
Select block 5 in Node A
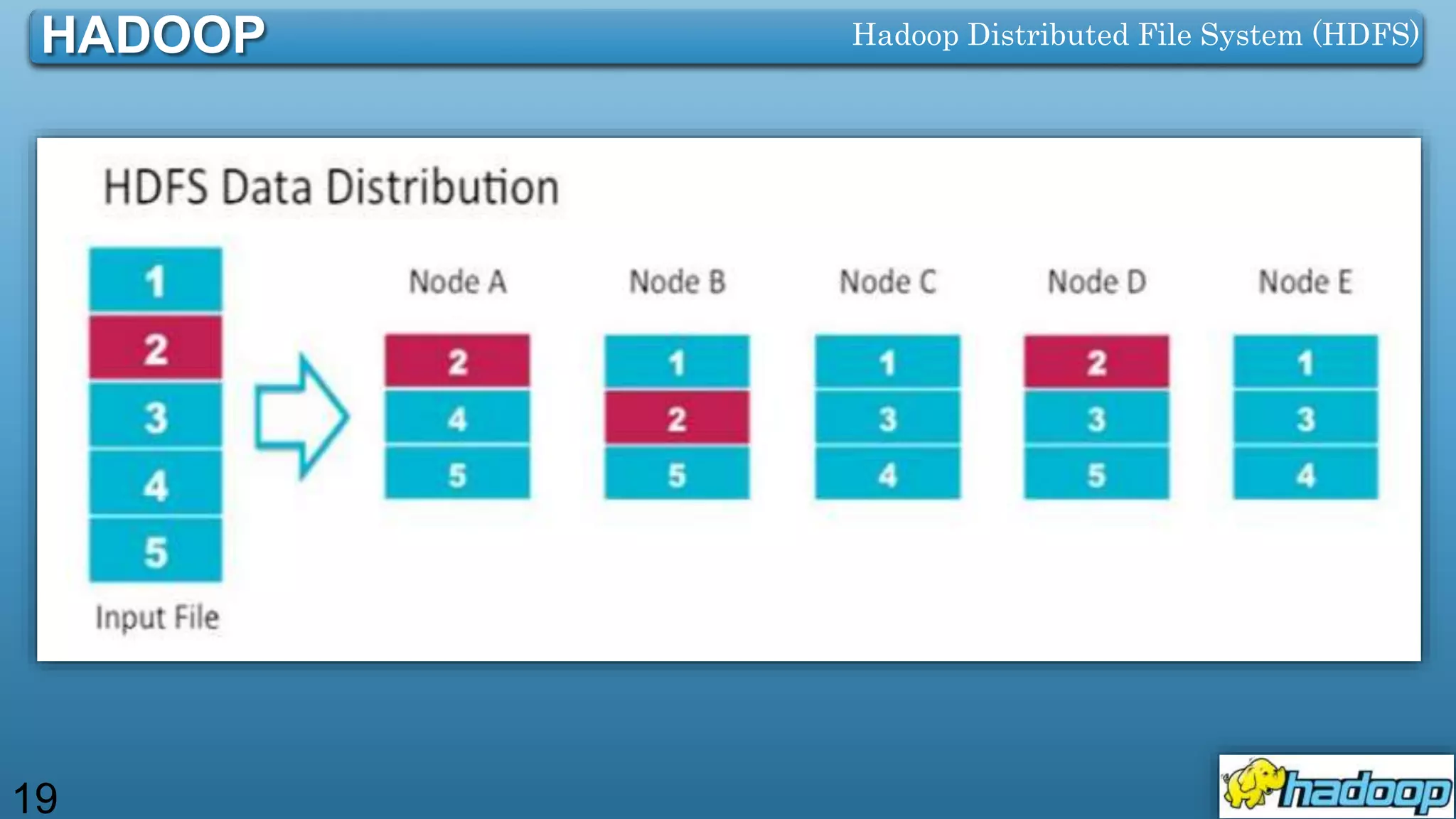click(457, 473)
